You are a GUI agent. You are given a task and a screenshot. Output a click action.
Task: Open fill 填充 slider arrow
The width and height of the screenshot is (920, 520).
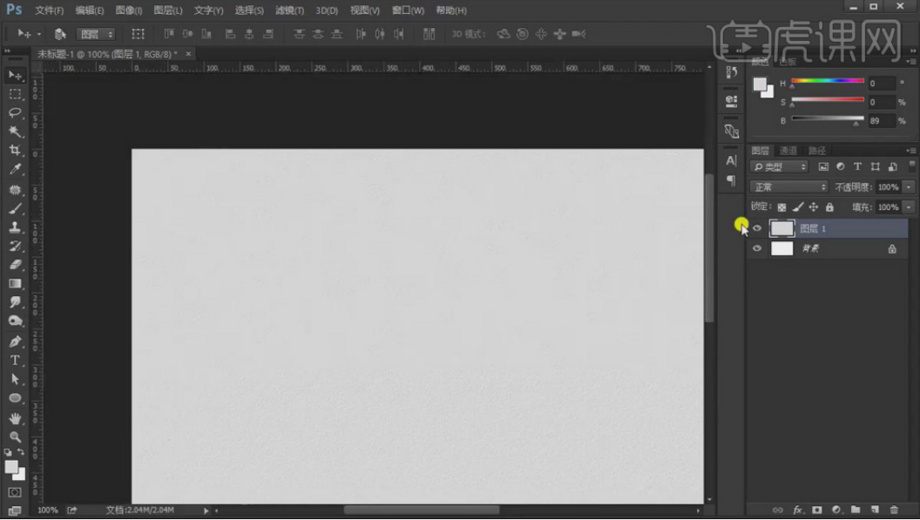click(909, 207)
